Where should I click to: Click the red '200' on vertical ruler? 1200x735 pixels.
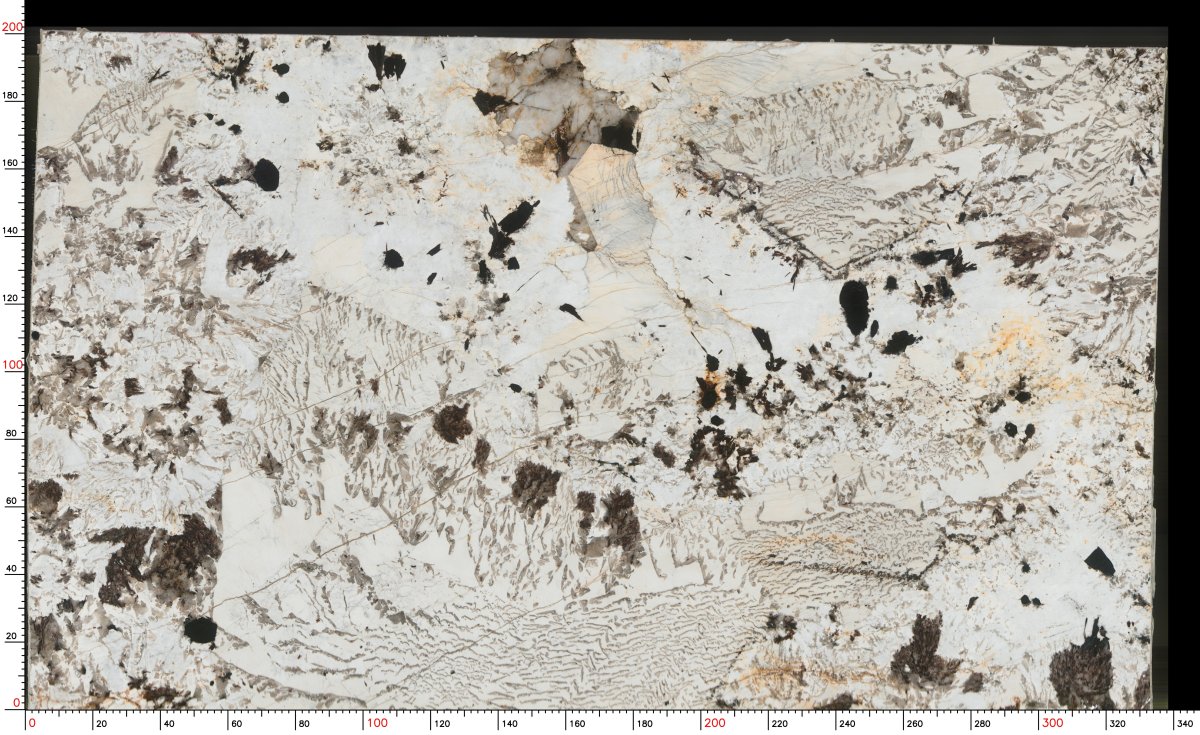[x=13, y=28]
